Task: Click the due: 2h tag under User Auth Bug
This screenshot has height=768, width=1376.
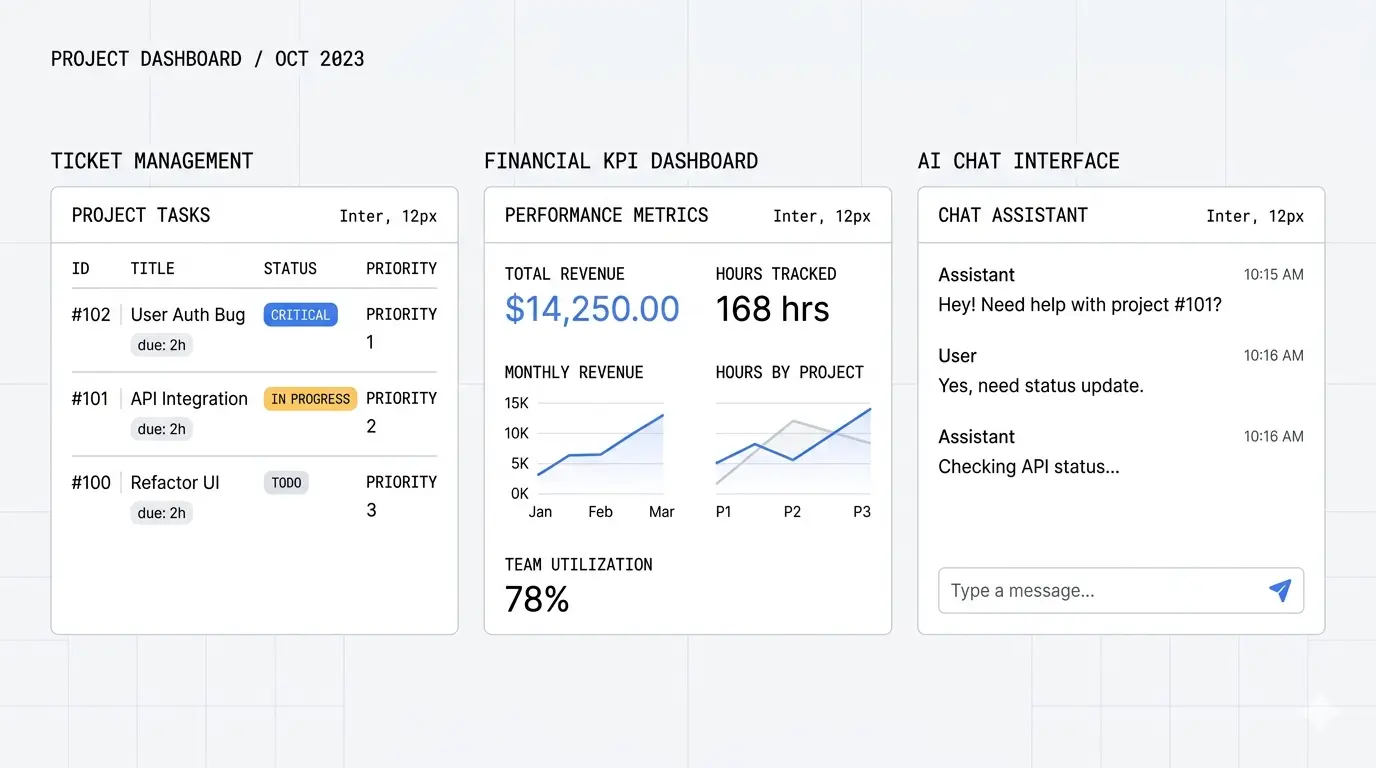Action: (161, 345)
